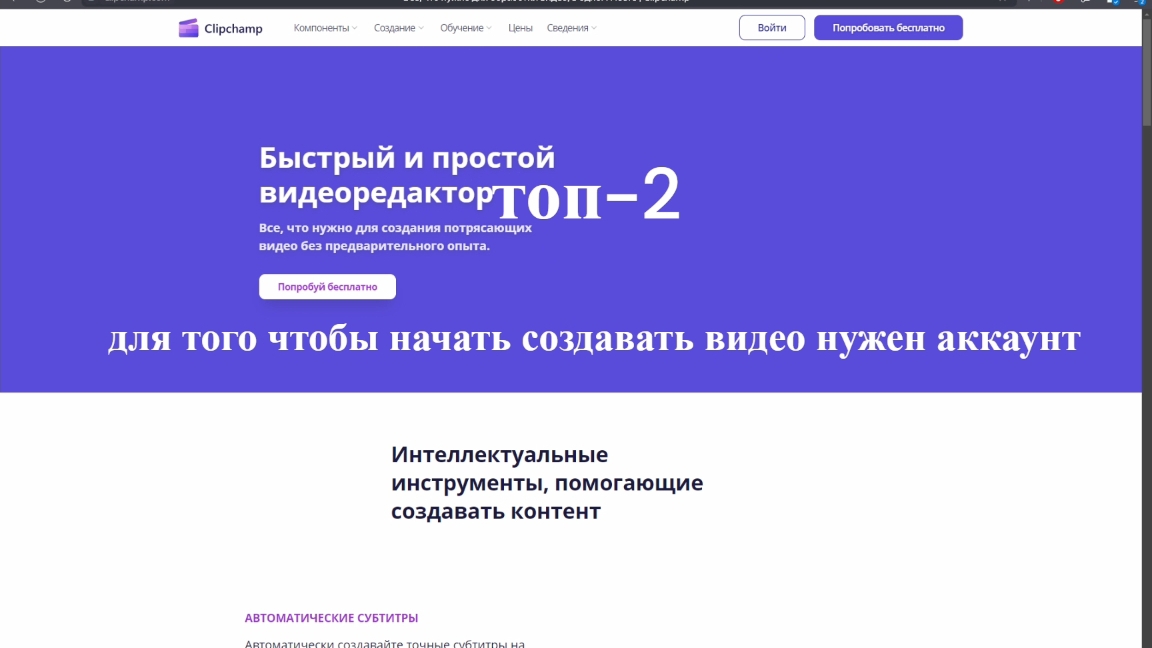This screenshot has height=648, width=1152.
Task: Click the white Попробуй бесплатно button
Action: pos(327,287)
